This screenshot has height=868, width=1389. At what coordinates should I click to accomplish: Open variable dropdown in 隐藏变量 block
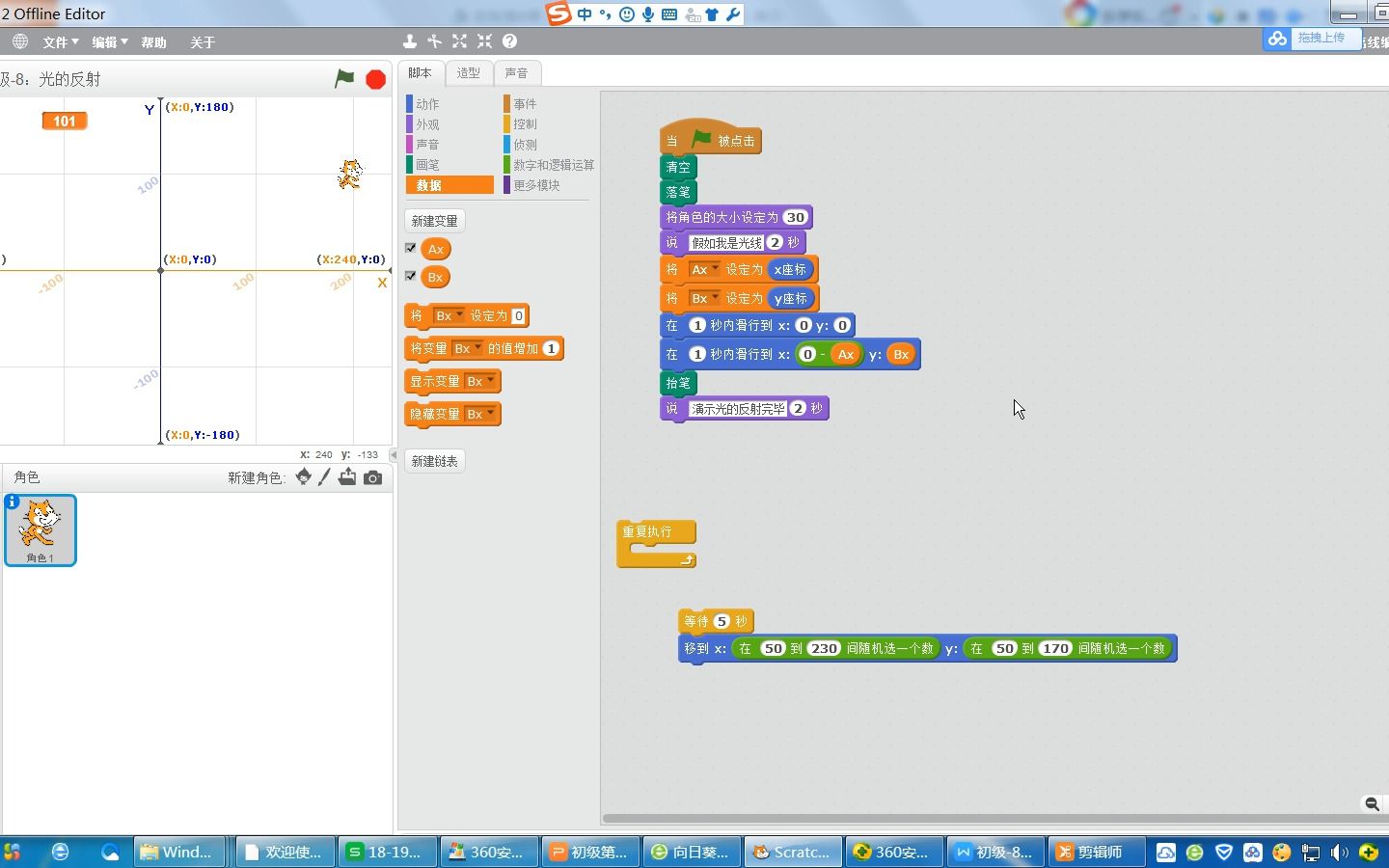(x=480, y=414)
